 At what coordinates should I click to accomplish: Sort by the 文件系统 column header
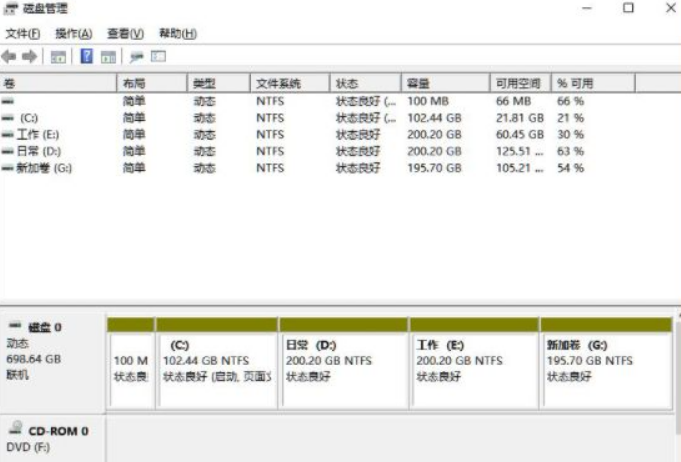point(277,84)
